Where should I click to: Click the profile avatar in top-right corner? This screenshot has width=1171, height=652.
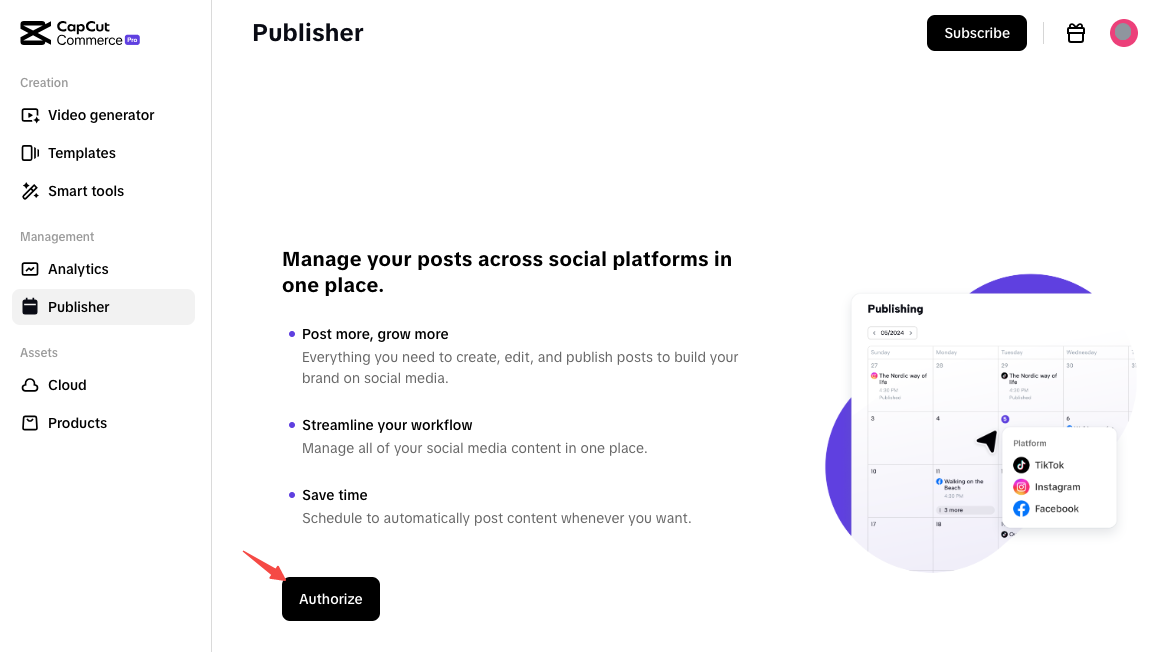[x=1124, y=33]
